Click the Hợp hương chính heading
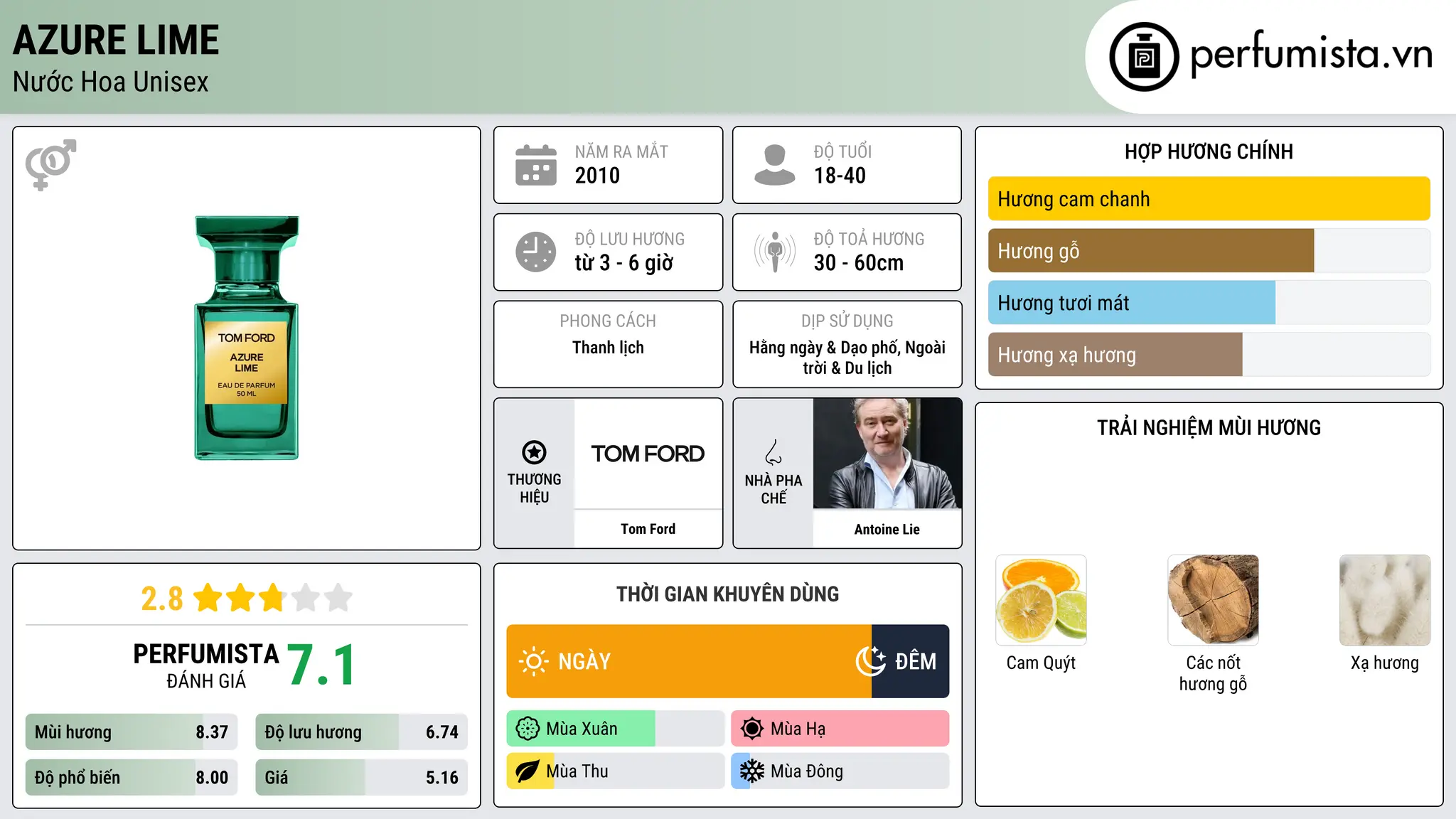 pos(1209,152)
